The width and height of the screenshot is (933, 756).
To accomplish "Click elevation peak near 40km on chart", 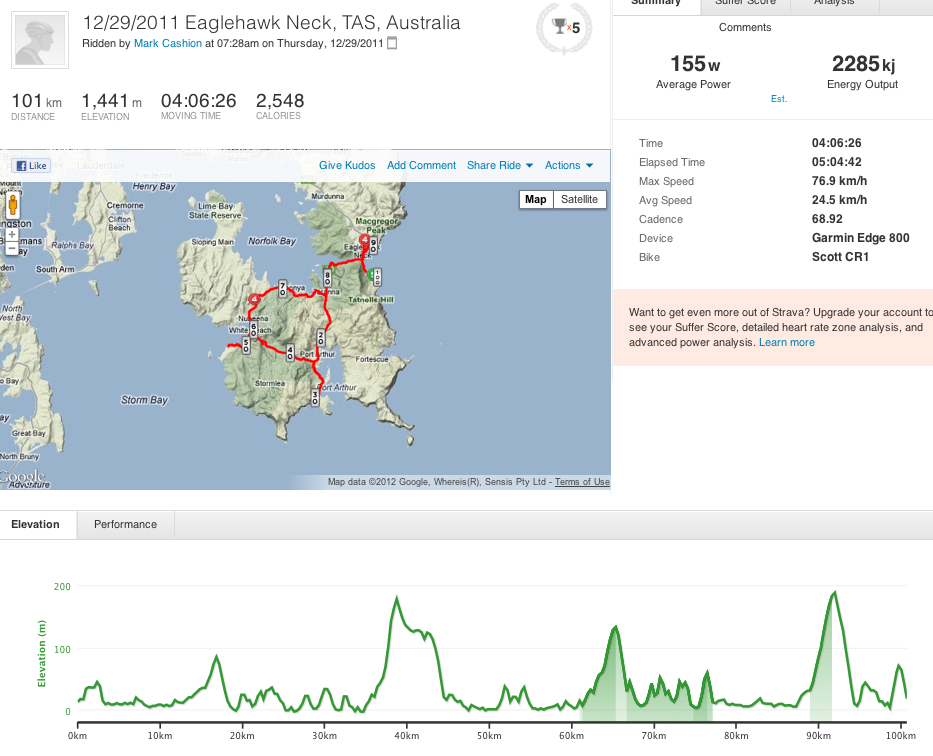I will (397, 598).
